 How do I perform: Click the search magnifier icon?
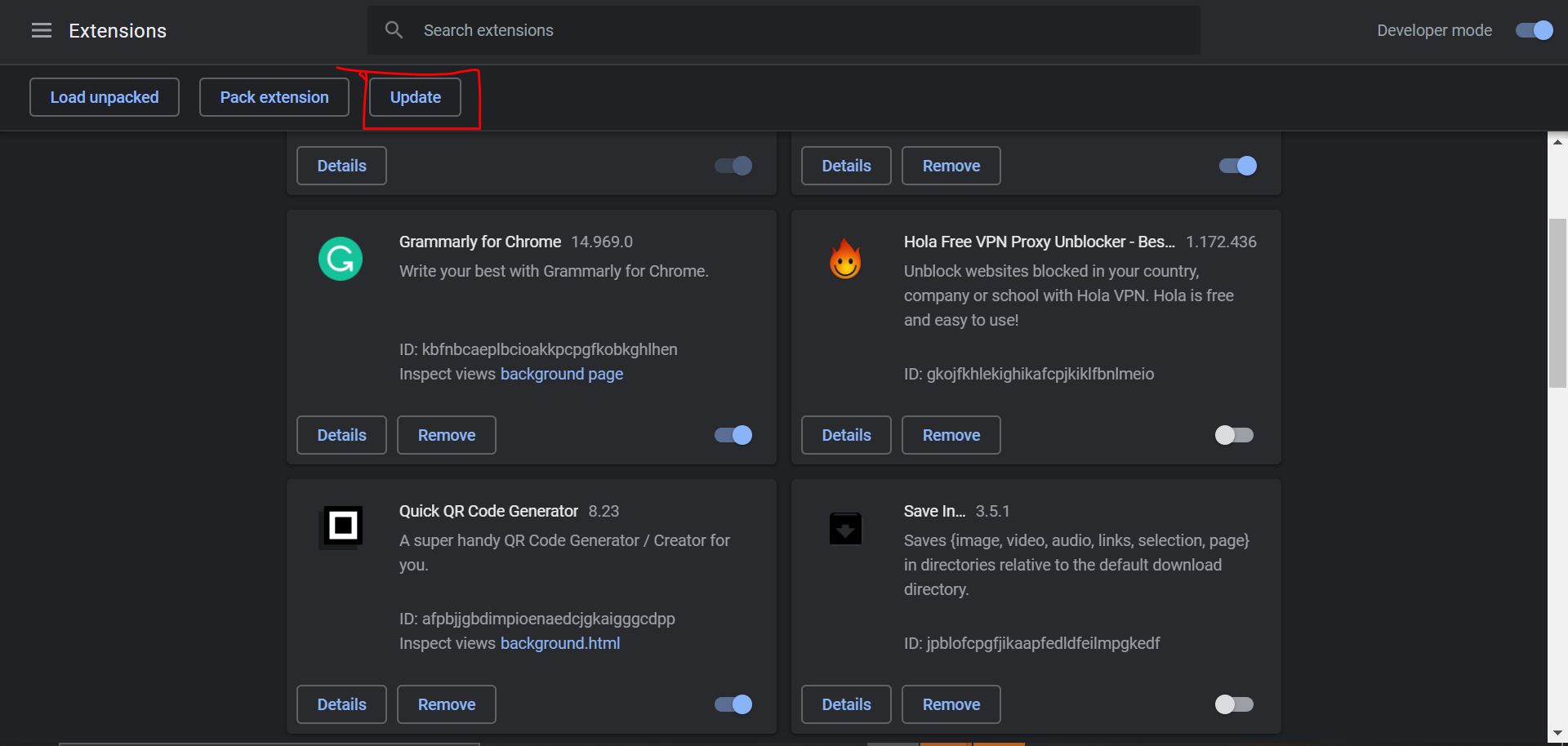click(x=394, y=29)
